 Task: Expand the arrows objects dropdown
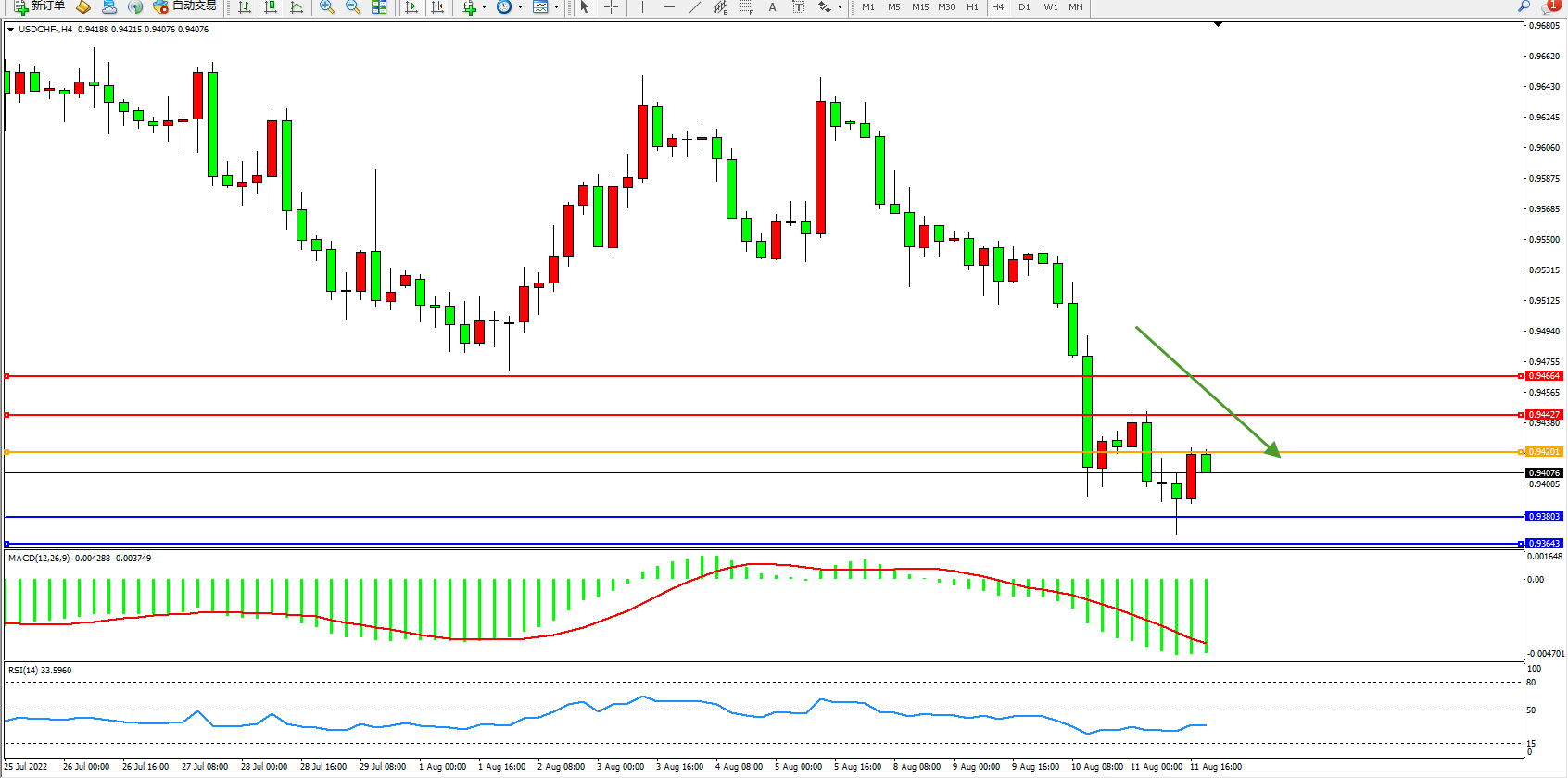click(x=840, y=6)
